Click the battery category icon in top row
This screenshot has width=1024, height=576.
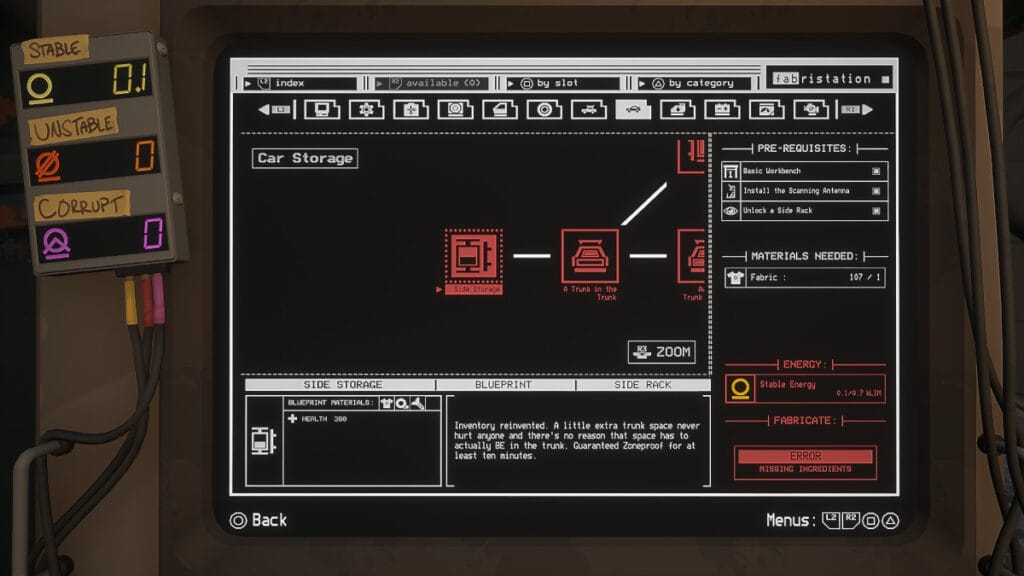[x=722, y=110]
